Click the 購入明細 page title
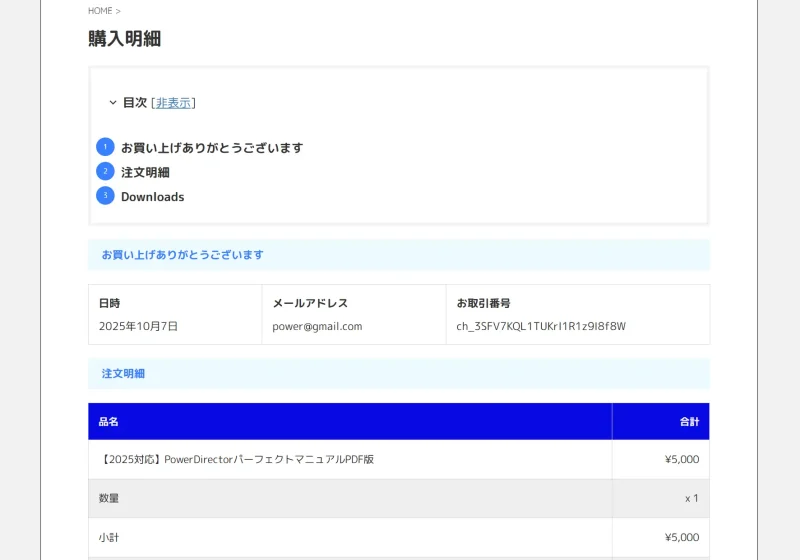Screen dimensions: 800x560 [x=124, y=39]
